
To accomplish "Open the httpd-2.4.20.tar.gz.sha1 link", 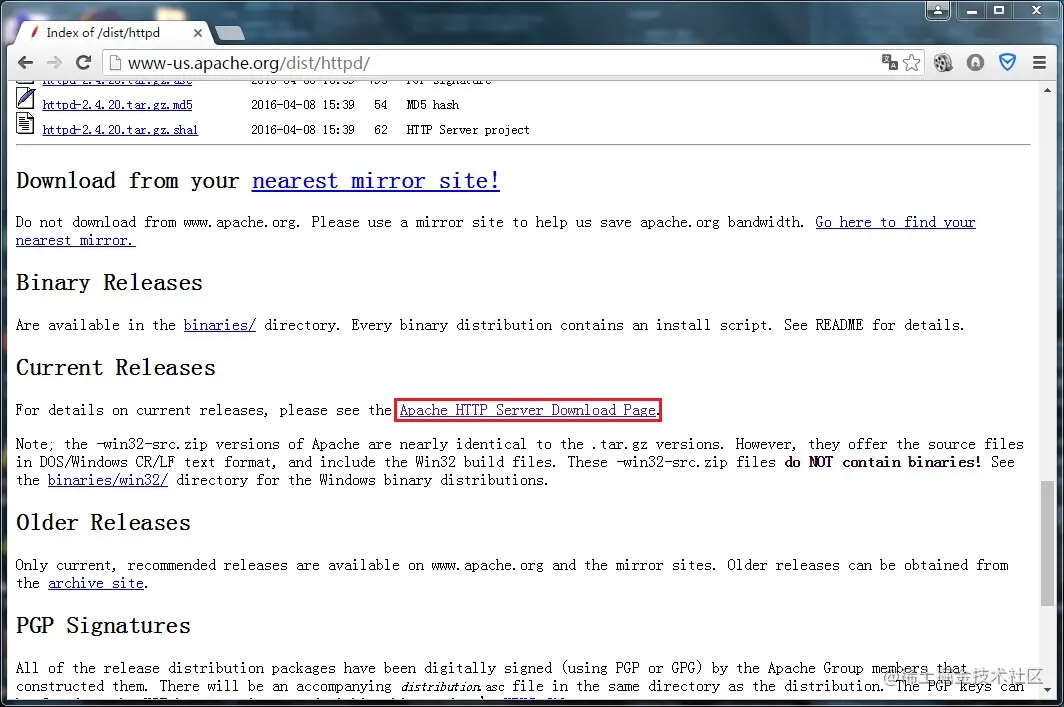I will (x=120, y=130).
